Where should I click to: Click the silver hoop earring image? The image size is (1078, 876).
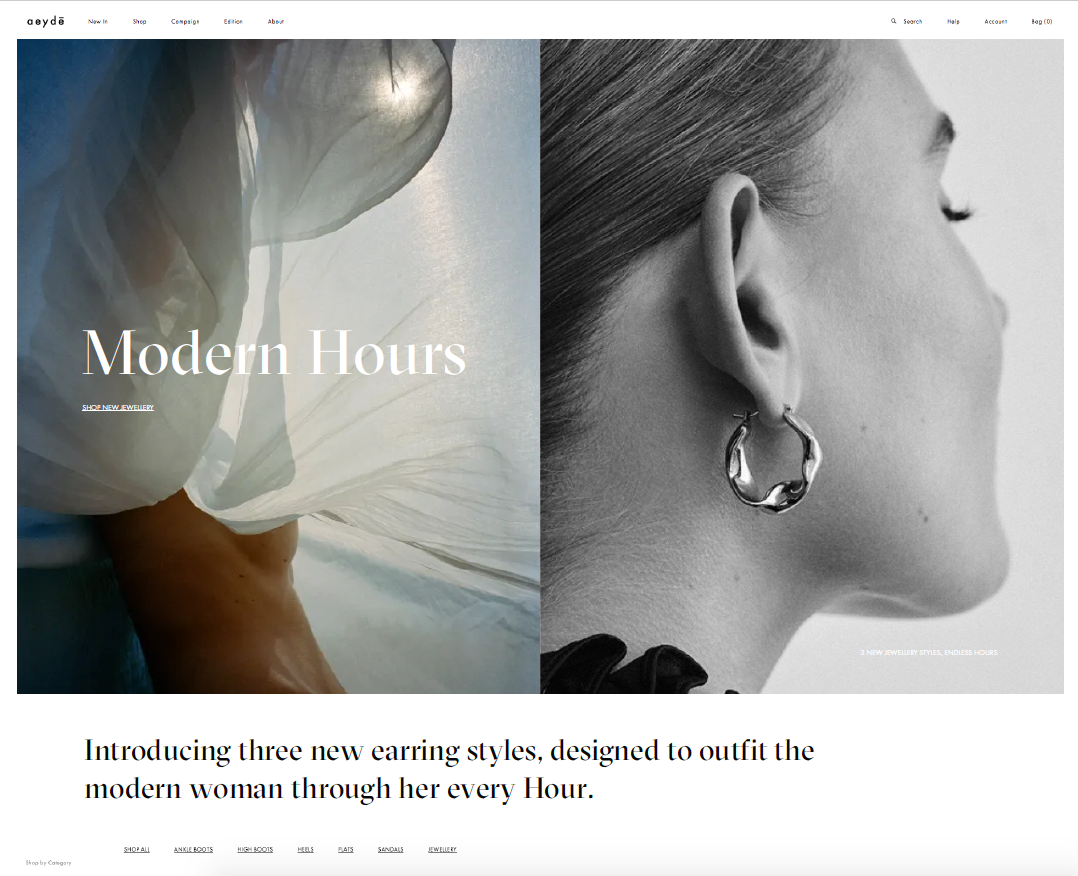802,366
